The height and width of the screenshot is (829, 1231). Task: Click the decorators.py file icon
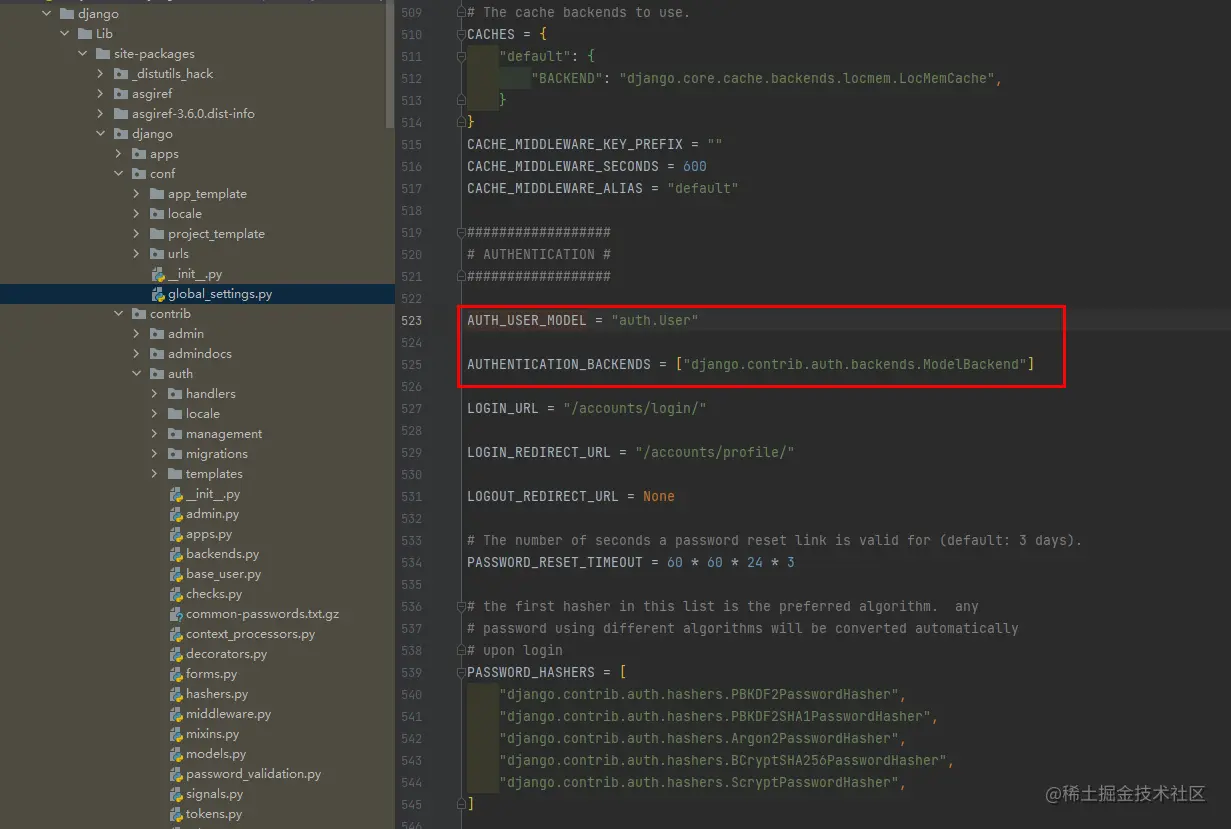coord(176,654)
